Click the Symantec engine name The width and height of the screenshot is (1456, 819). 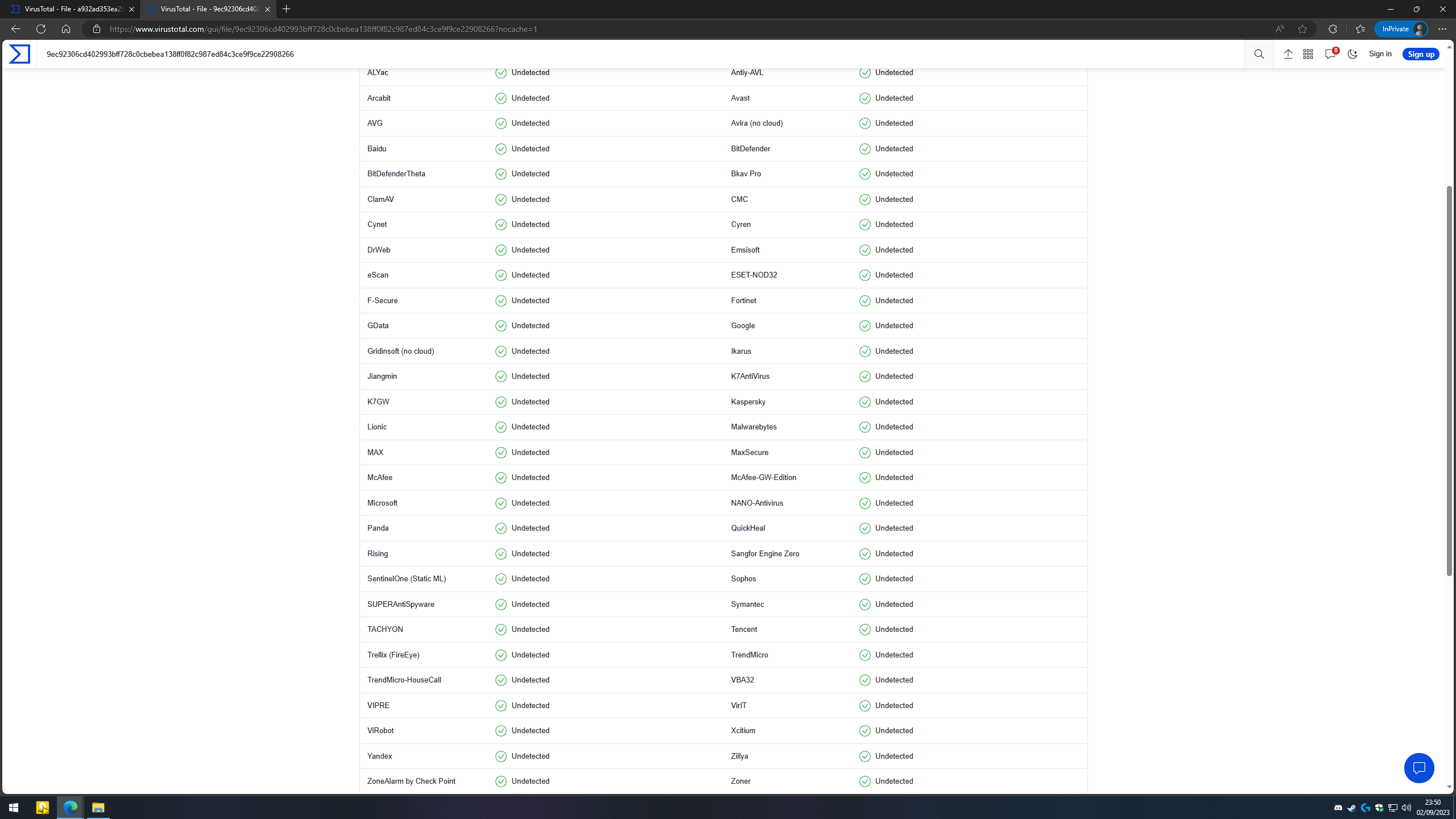tap(747, 605)
